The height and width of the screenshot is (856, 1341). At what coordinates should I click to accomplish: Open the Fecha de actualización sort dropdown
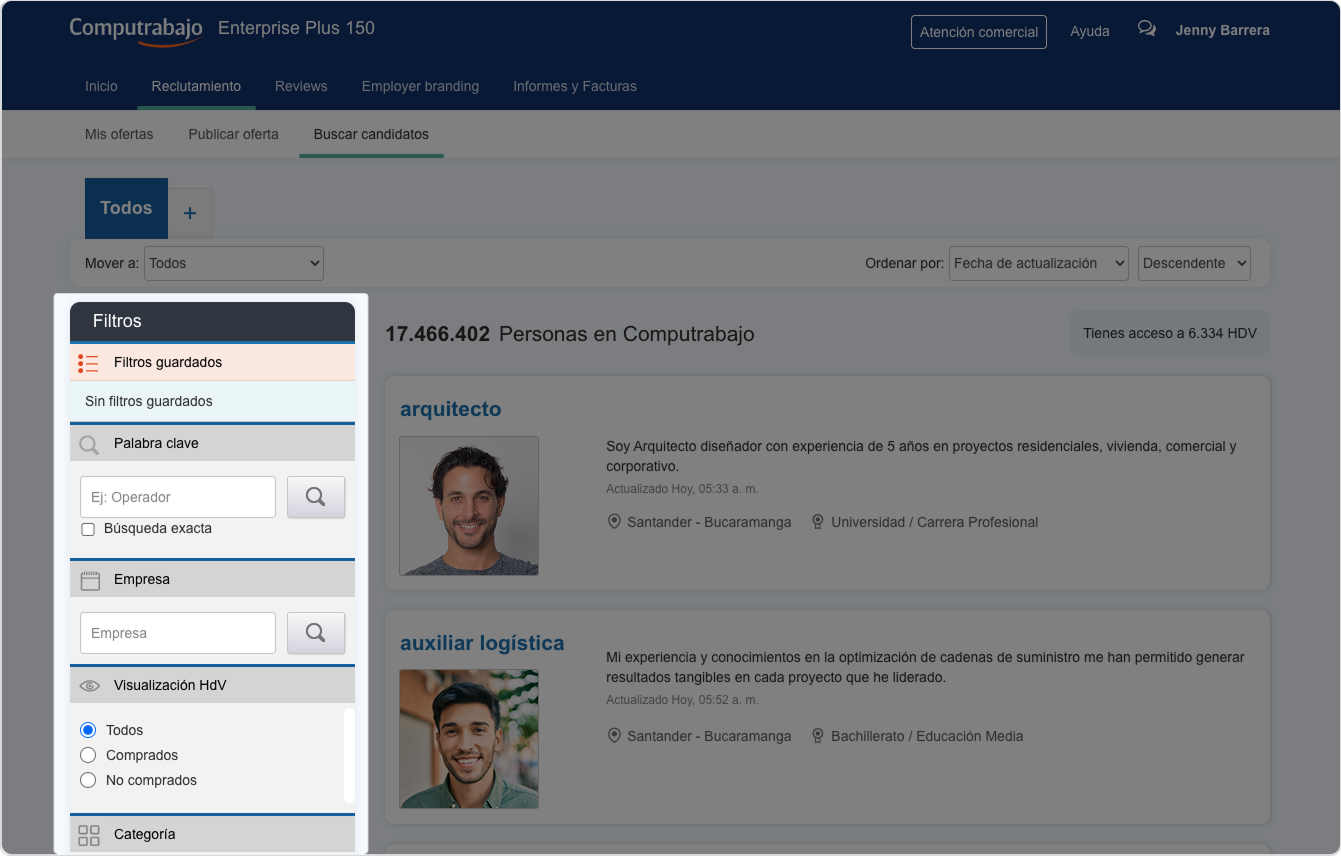(x=1038, y=263)
